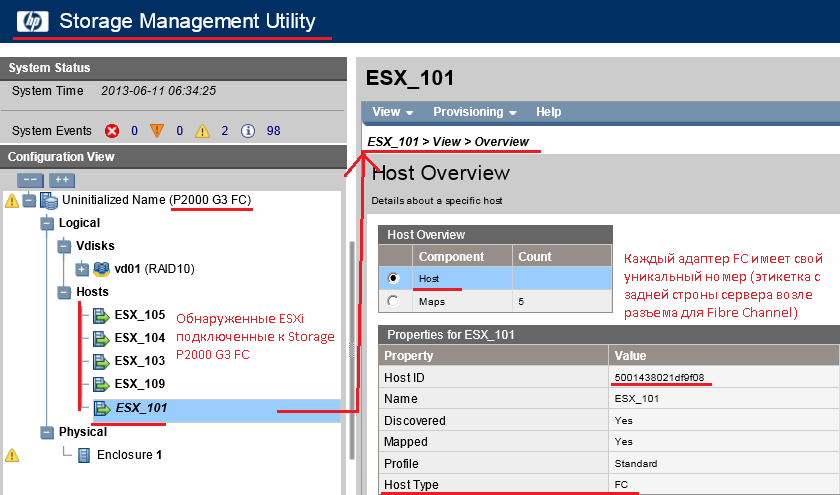The width and height of the screenshot is (840, 495).
Task: Click the Hosts tree label
Action: [x=92, y=292]
